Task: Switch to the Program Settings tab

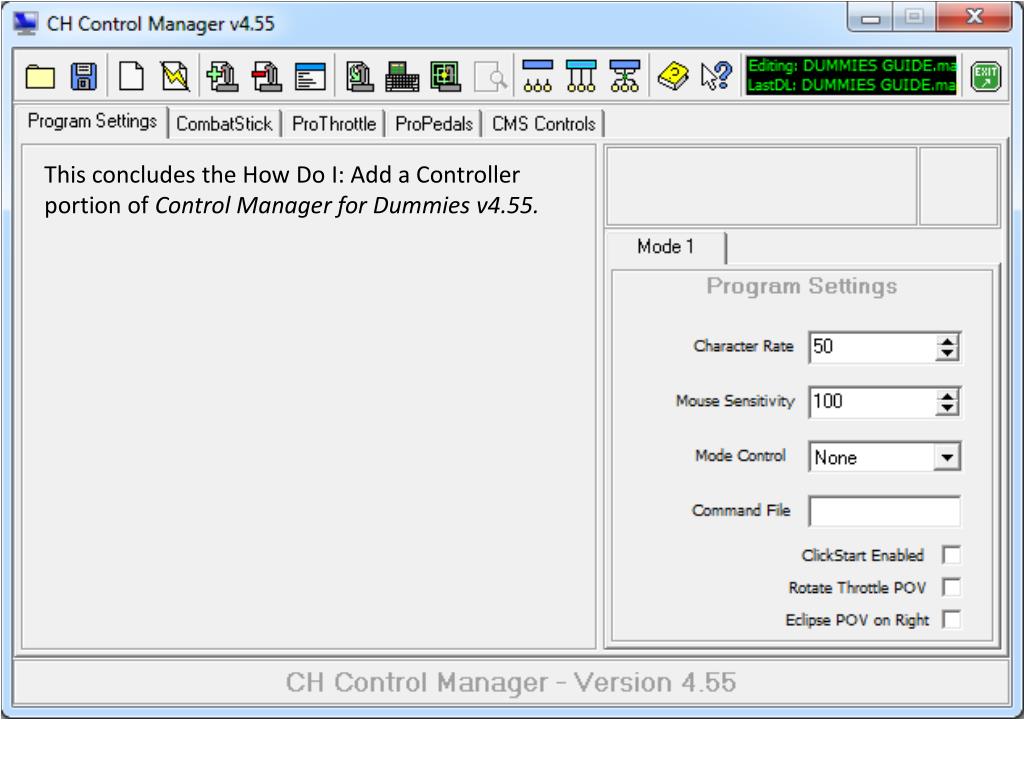Action: tap(92, 121)
